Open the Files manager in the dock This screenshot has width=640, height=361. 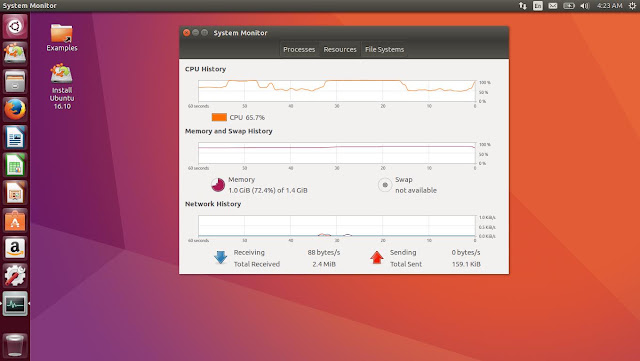click(15, 82)
